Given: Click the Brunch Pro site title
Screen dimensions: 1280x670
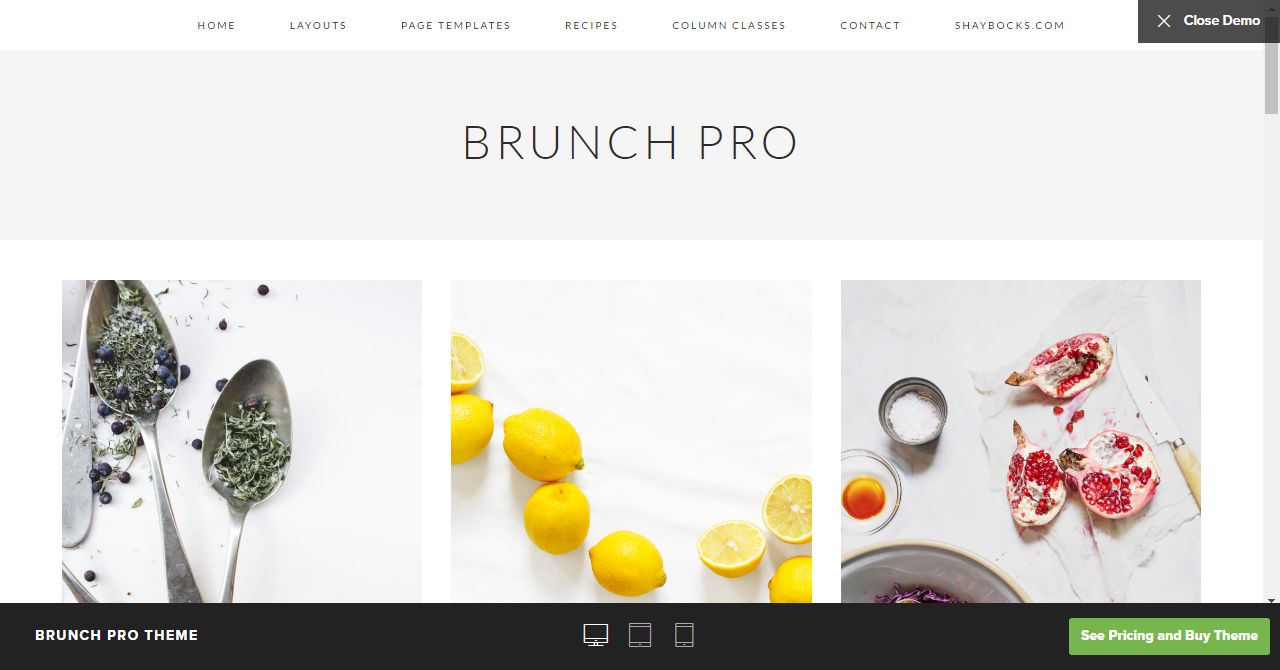Looking at the screenshot, I should coord(630,143).
